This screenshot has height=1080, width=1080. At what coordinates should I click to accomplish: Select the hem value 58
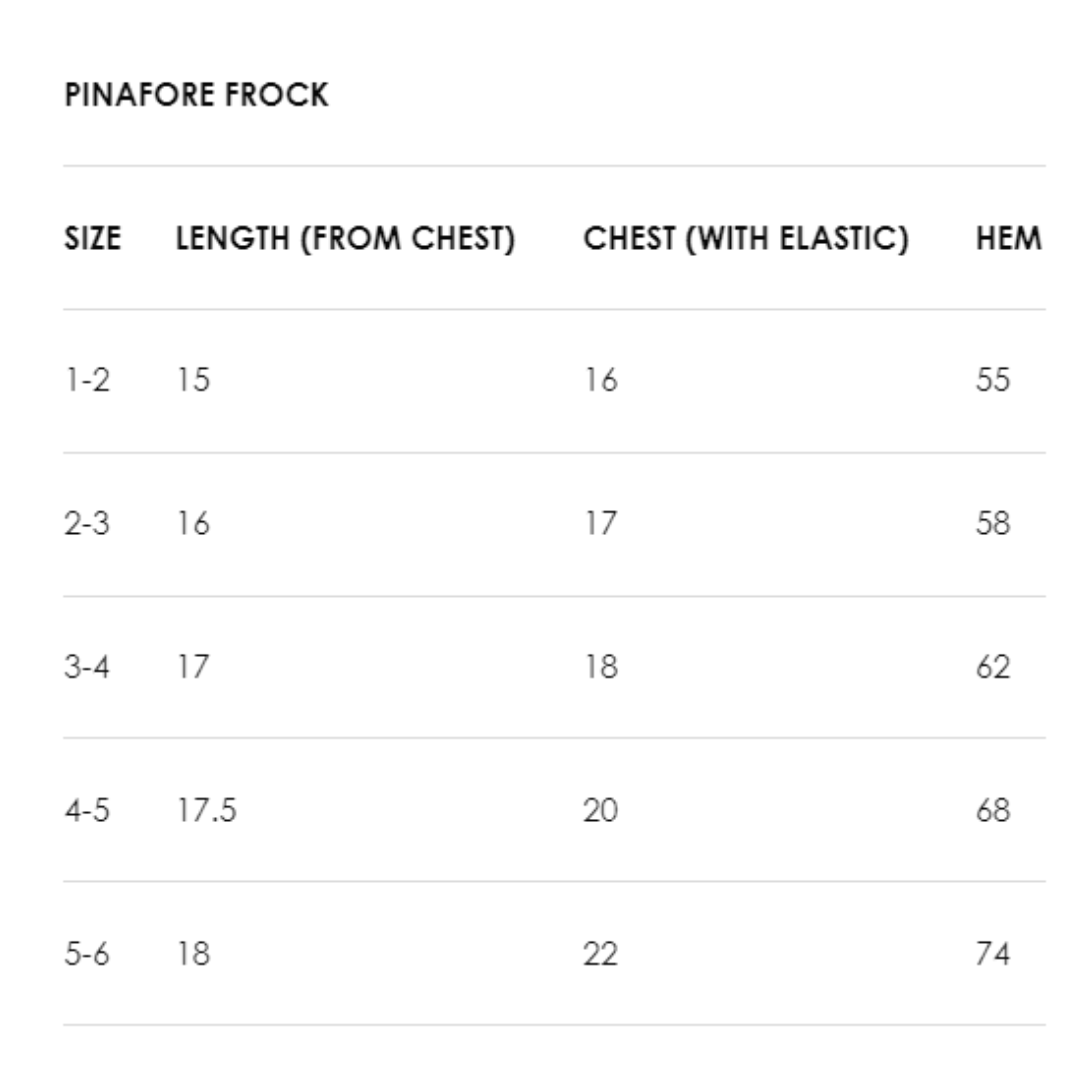[993, 523]
